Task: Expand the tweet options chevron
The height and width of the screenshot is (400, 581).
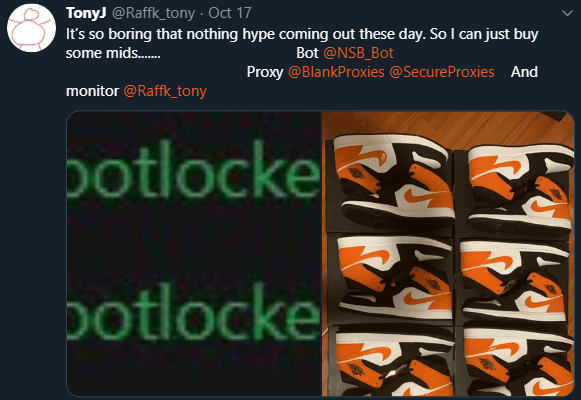Action: [567, 14]
